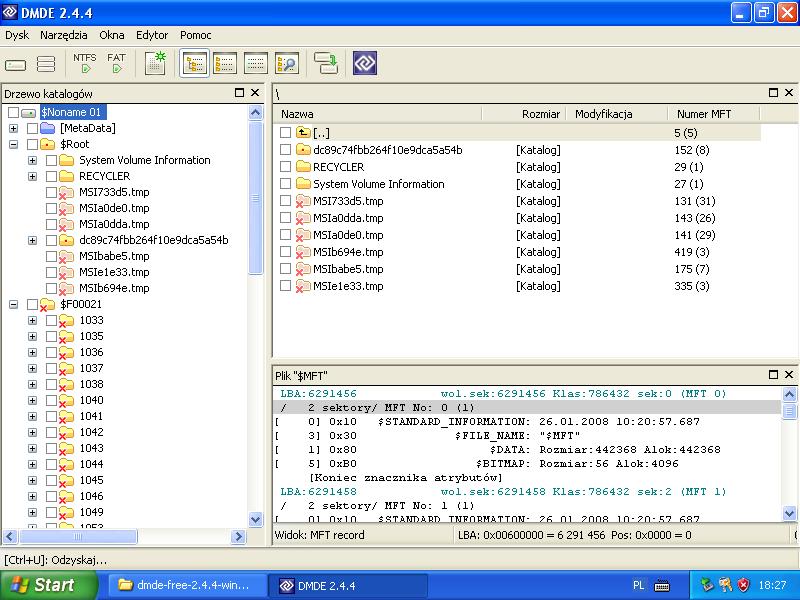This screenshot has height=600, width=800.
Task: Sort by the Rozmiar column header
Action: [524, 114]
